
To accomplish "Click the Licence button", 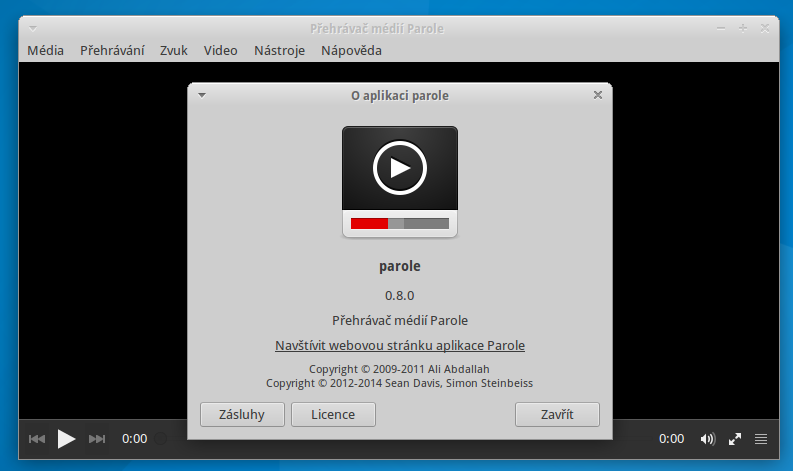I will click(333, 414).
